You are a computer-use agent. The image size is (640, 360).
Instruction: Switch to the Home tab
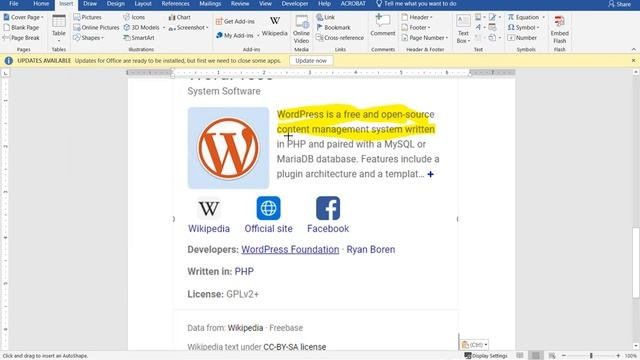pos(41,4)
